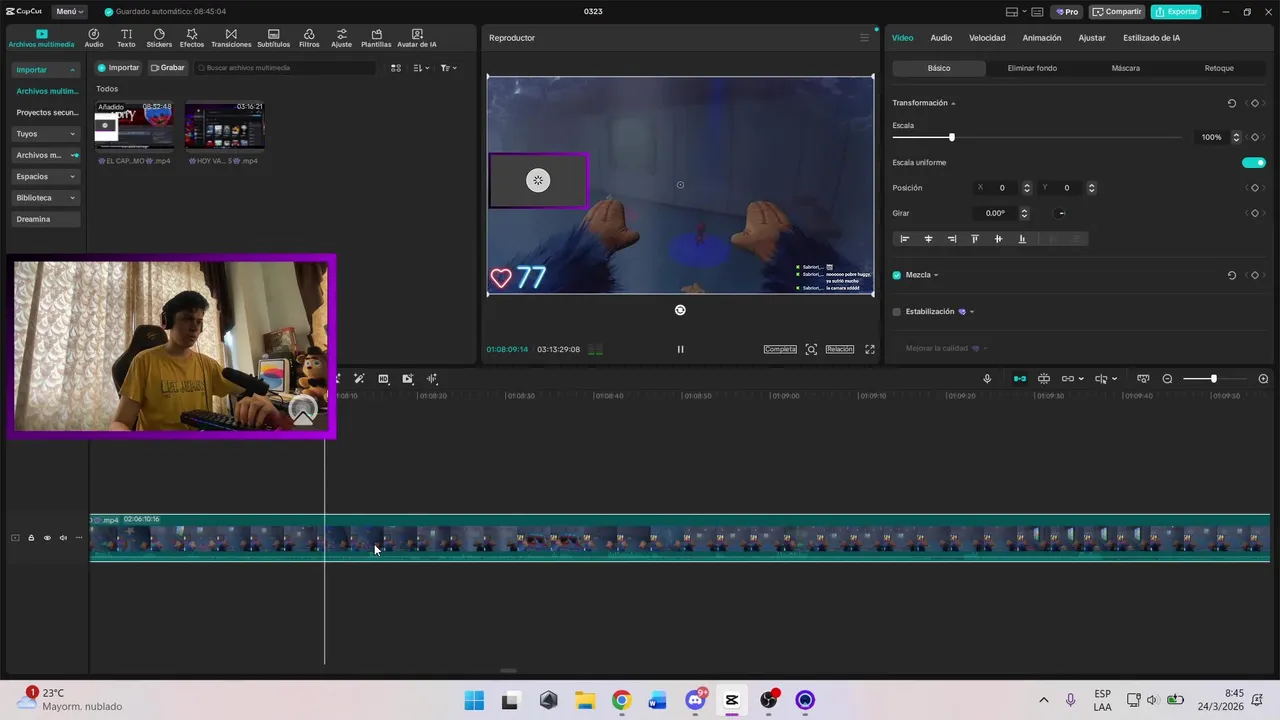Open player hamburger menu
Viewport: 1280px width, 720px height.
(865, 38)
